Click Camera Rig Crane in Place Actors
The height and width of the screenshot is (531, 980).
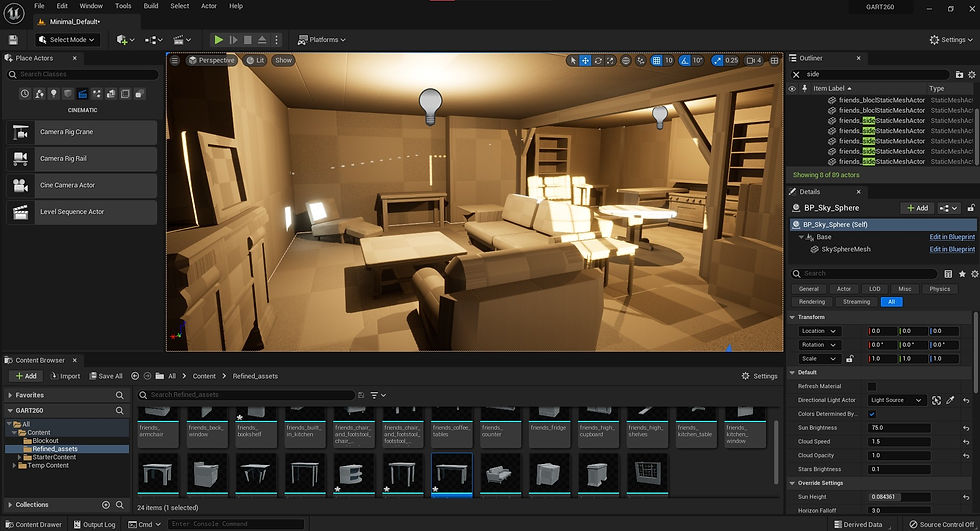coord(81,132)
